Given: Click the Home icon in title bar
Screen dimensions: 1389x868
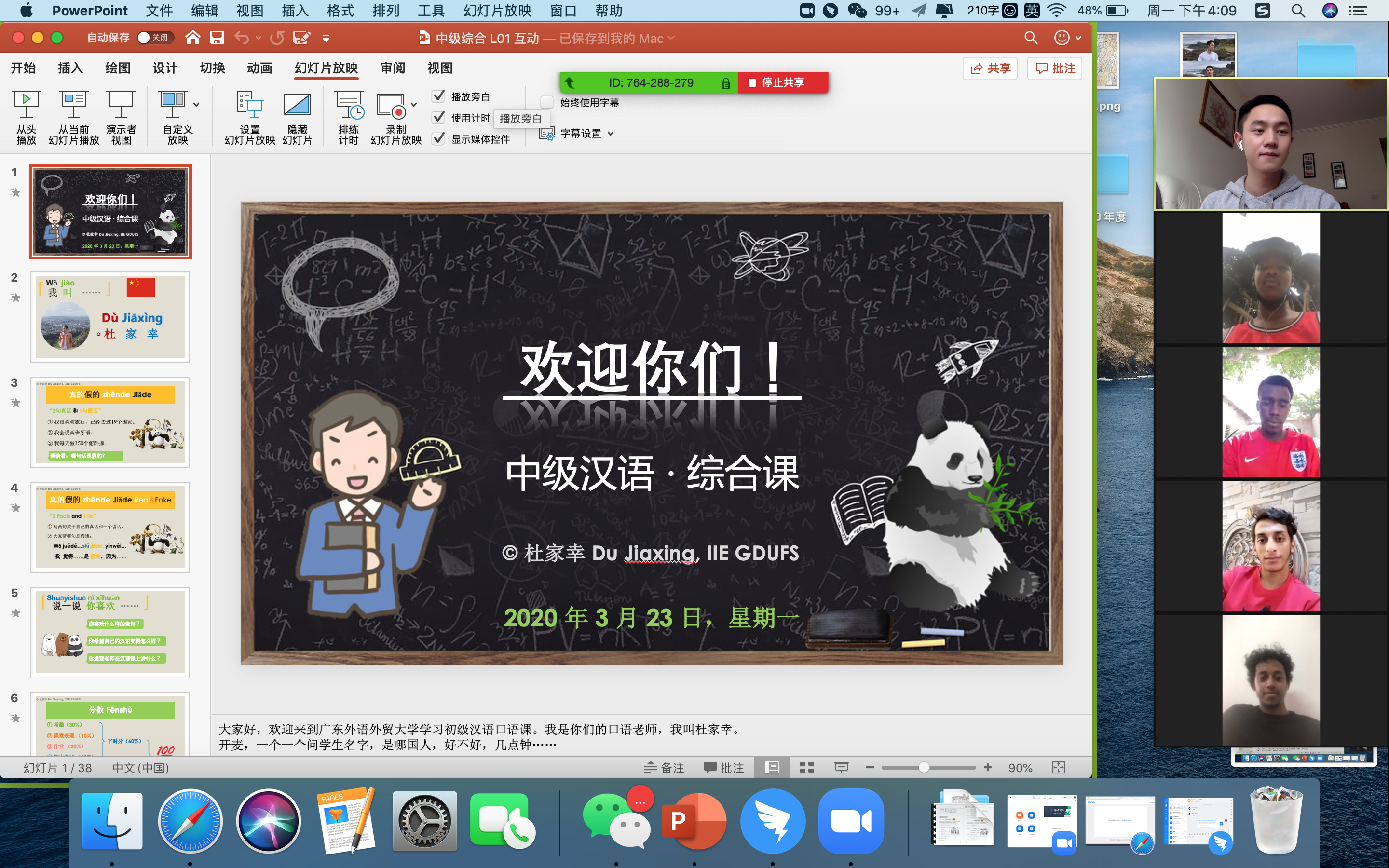Looking at the screenshot, I should [x=193, y=38].
